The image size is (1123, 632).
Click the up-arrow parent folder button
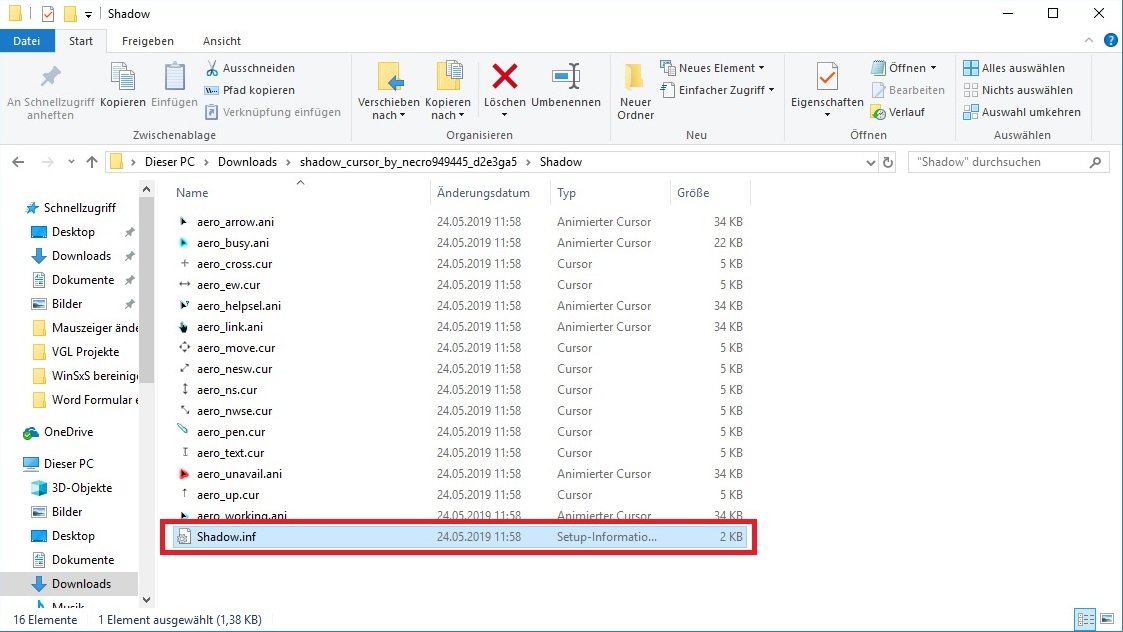(x=92, y=162)
